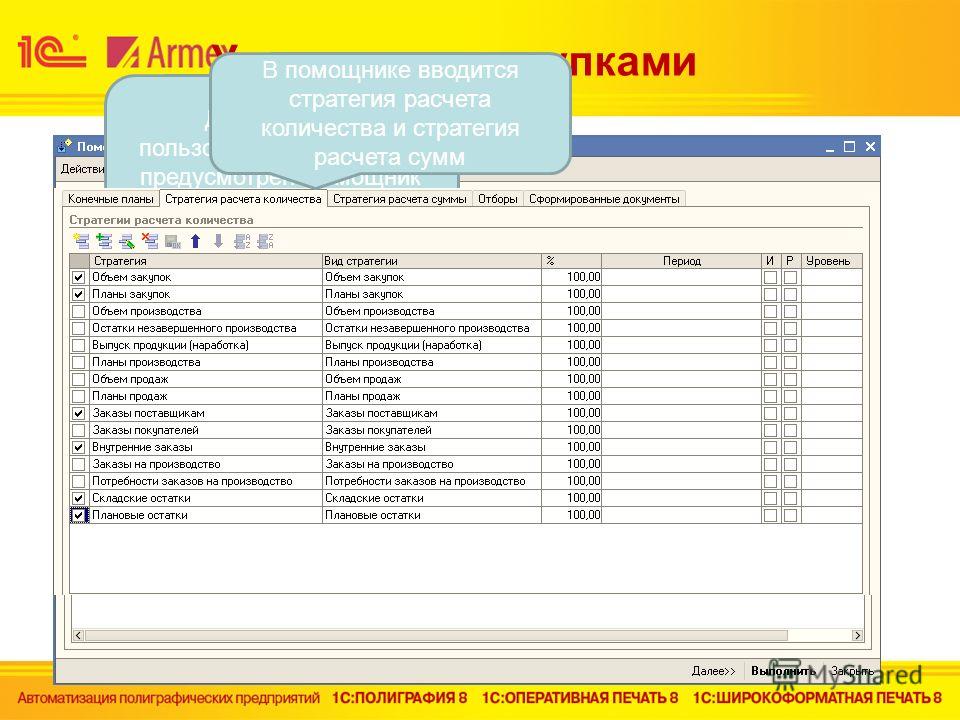Screen dimensions: 960x720
Task: Uncheck the Внутренние заказы strategy checkbox
Action: pyautogui.click(x=78, y=447)
